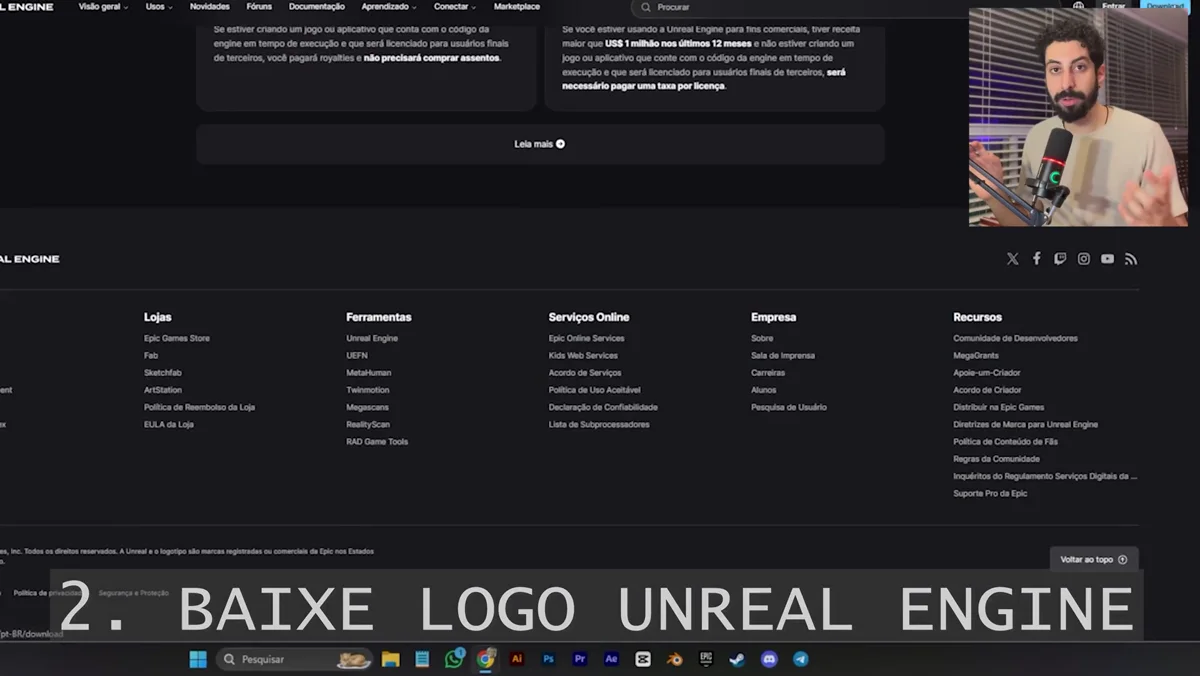Screen dimensions: 1200x676
Task: Click the Instagram icon in the footer
Action: [x=1084, y=258]
